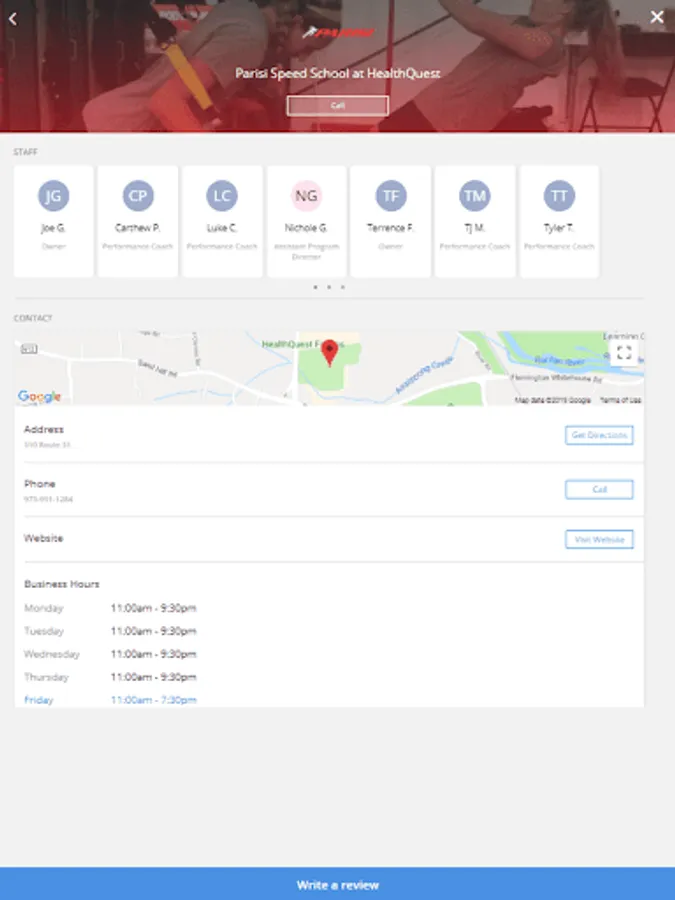Image resolution: width=675 pixels, height=900 pixels.
Task: Select the first staff carousel page dot
Action: click(x=315, y=287)
